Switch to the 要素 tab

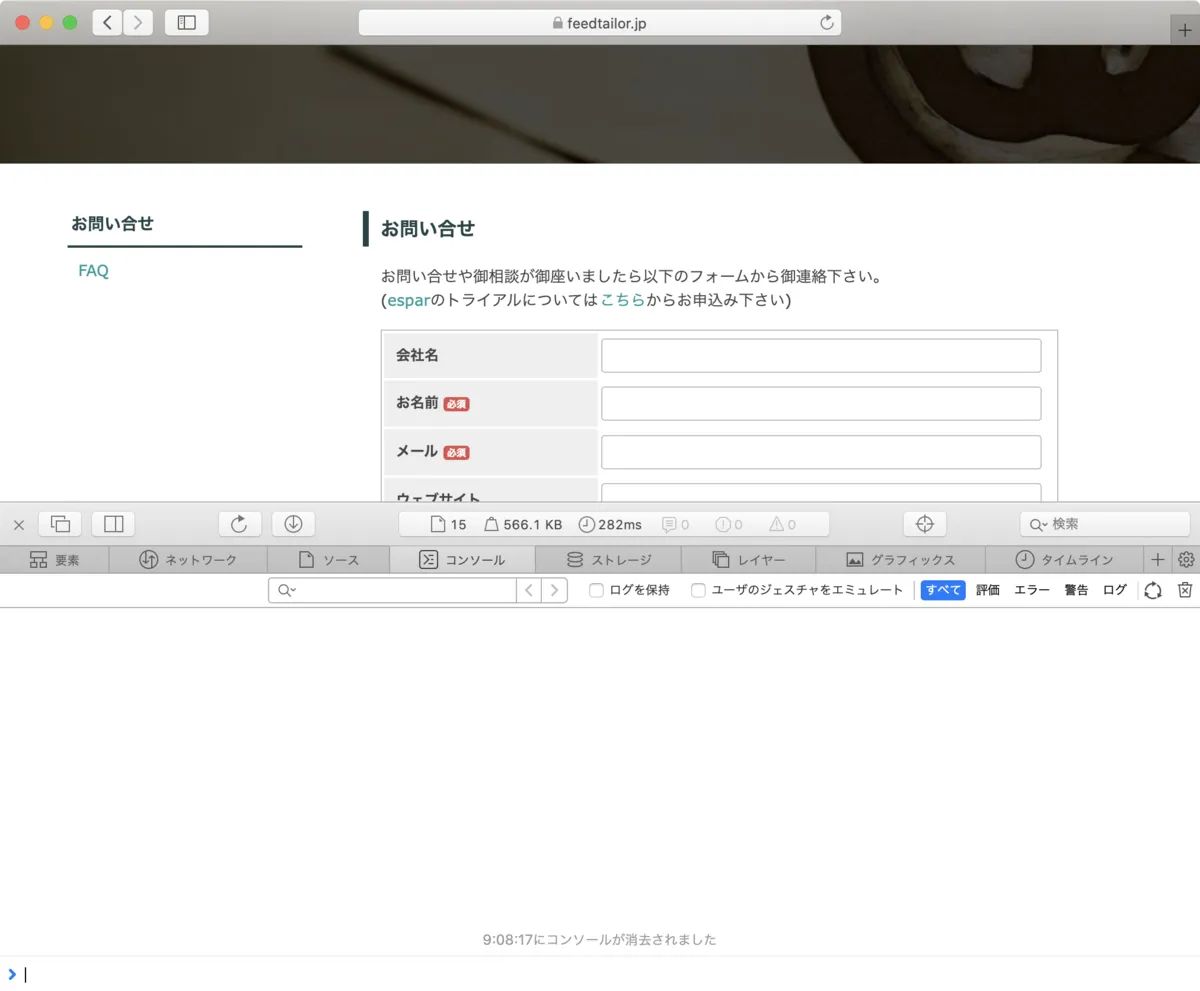[54, 560]
